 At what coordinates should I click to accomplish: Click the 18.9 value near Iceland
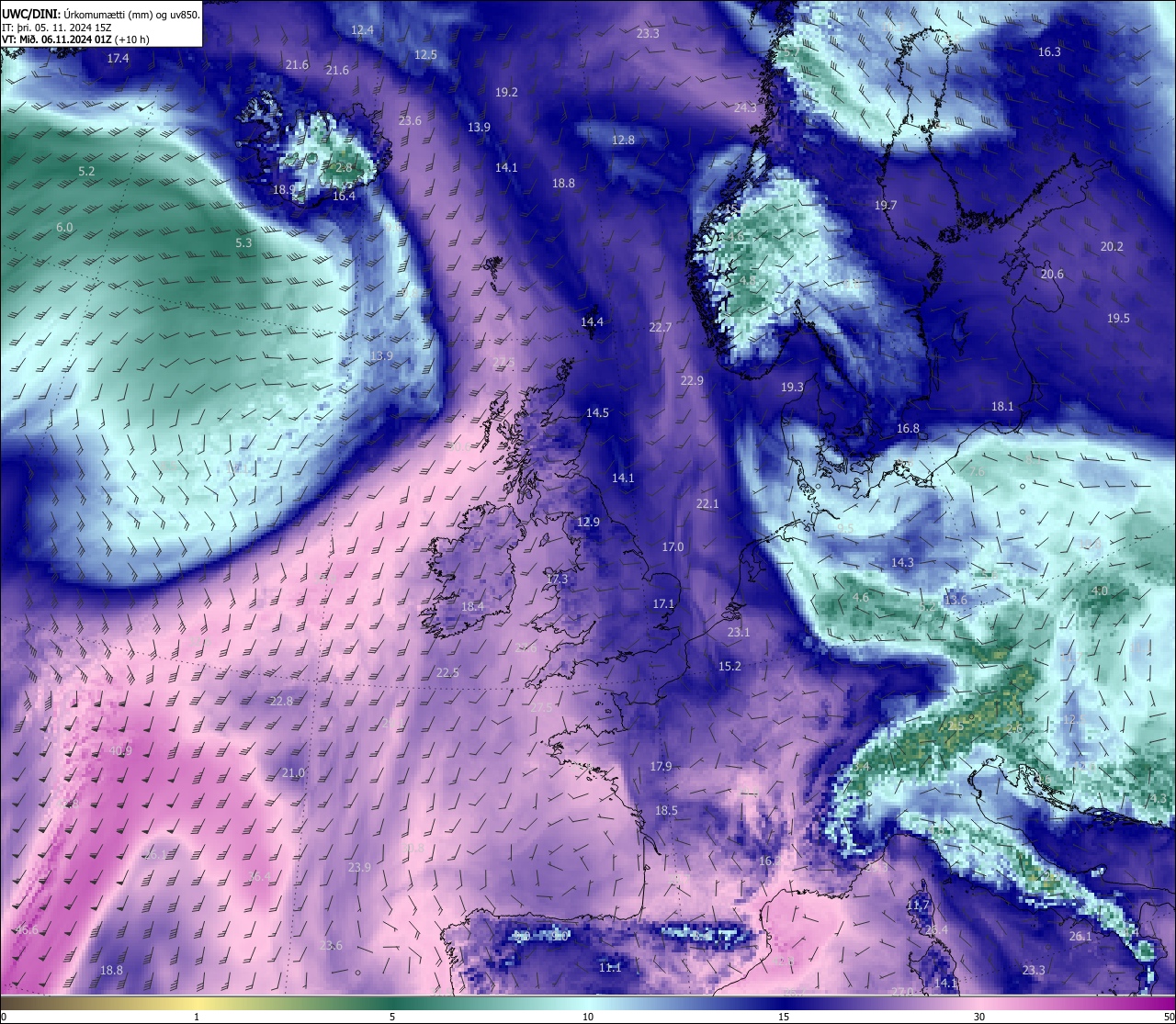pos(284,190)
